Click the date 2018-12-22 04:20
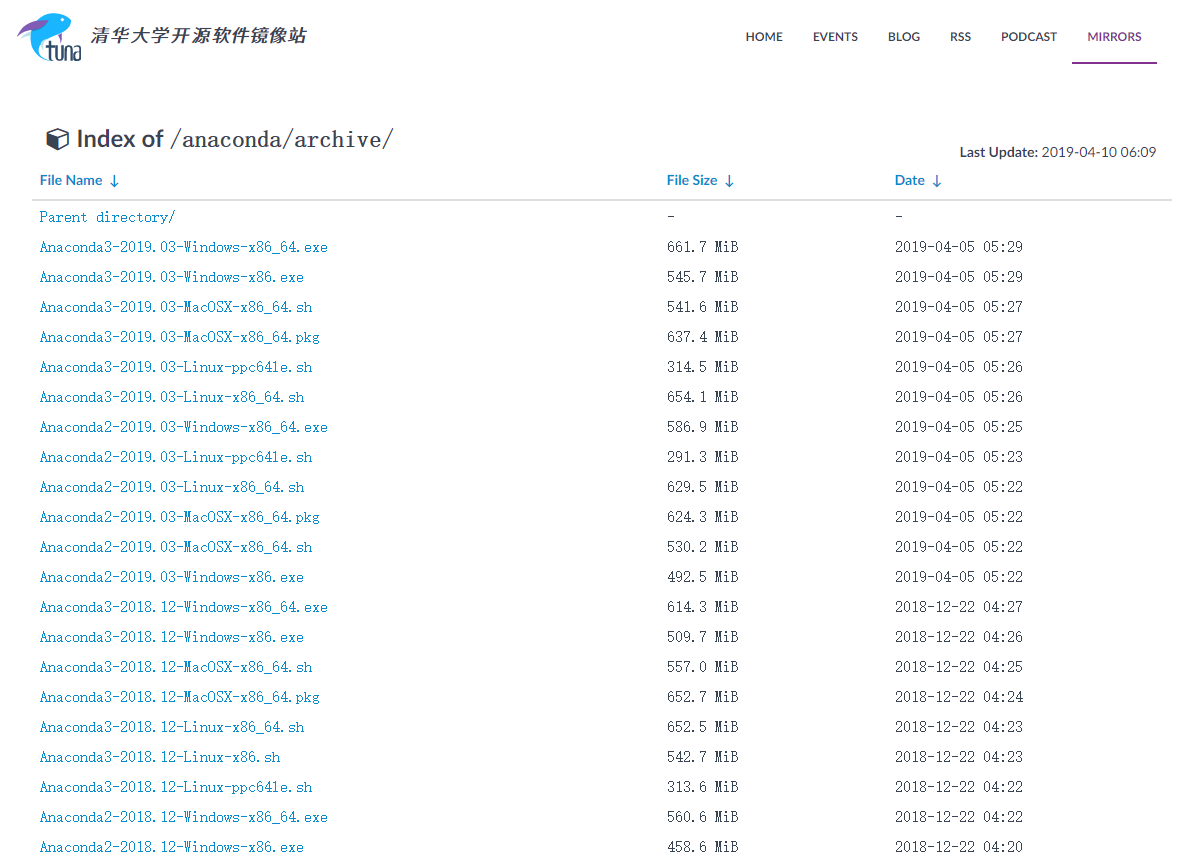The image size is (1193, 862). point(959,848)
